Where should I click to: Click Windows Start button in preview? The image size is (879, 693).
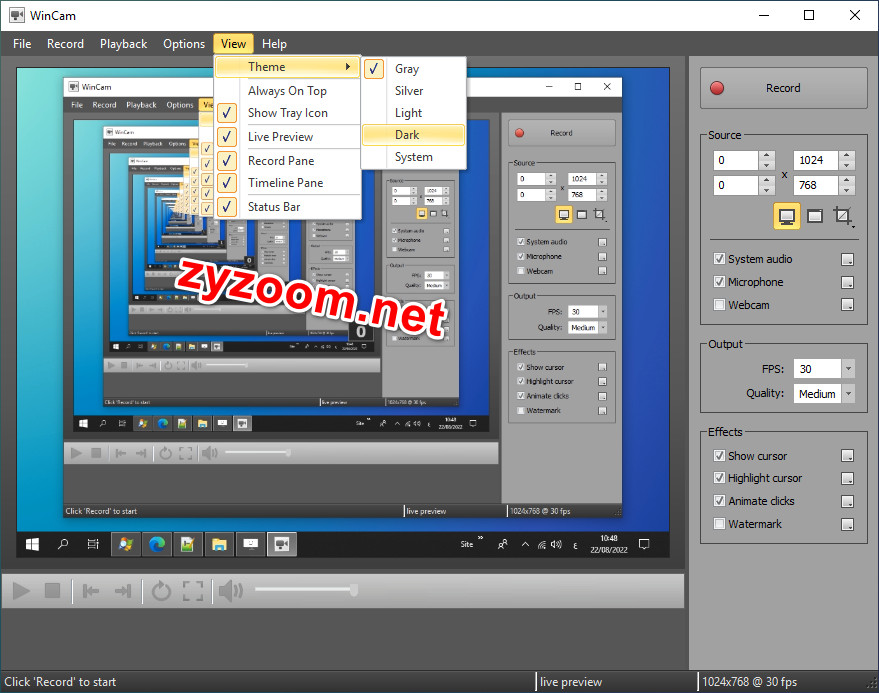[33, 544]
